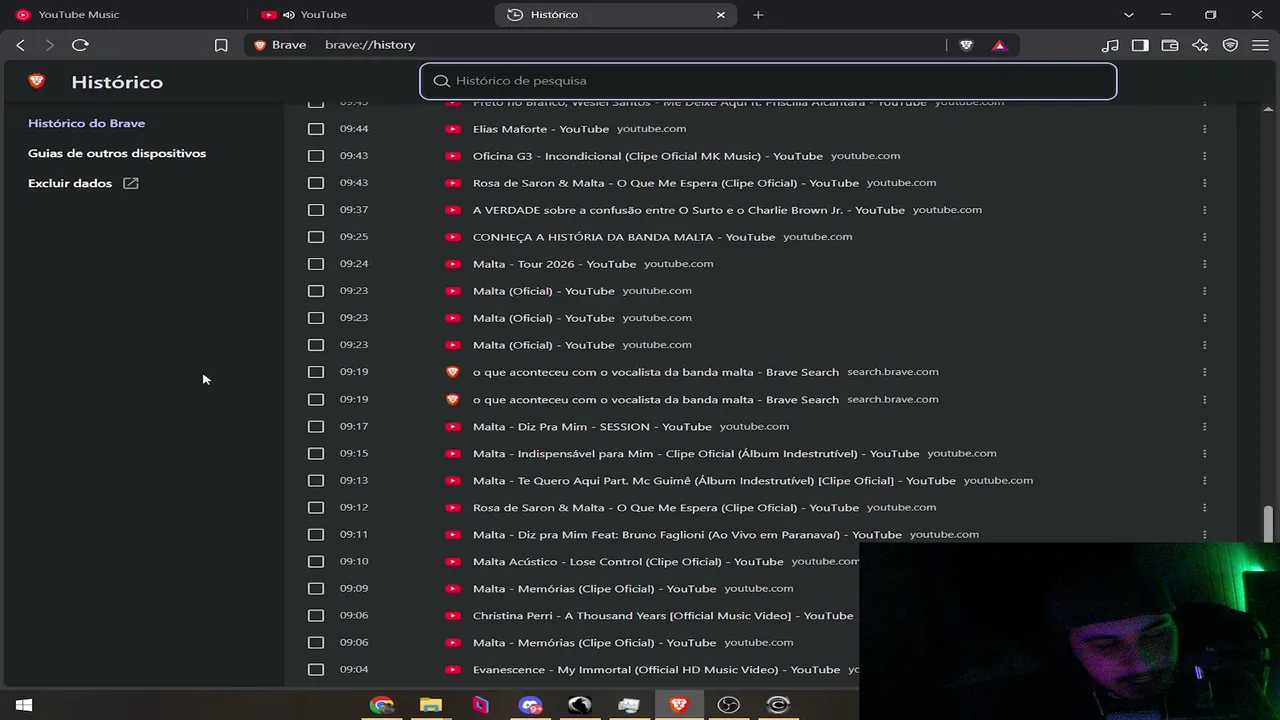The width and height of the screenshot is (1280, 720).
Task: Open Chrome from the taskbar
Action: (381, 705)
